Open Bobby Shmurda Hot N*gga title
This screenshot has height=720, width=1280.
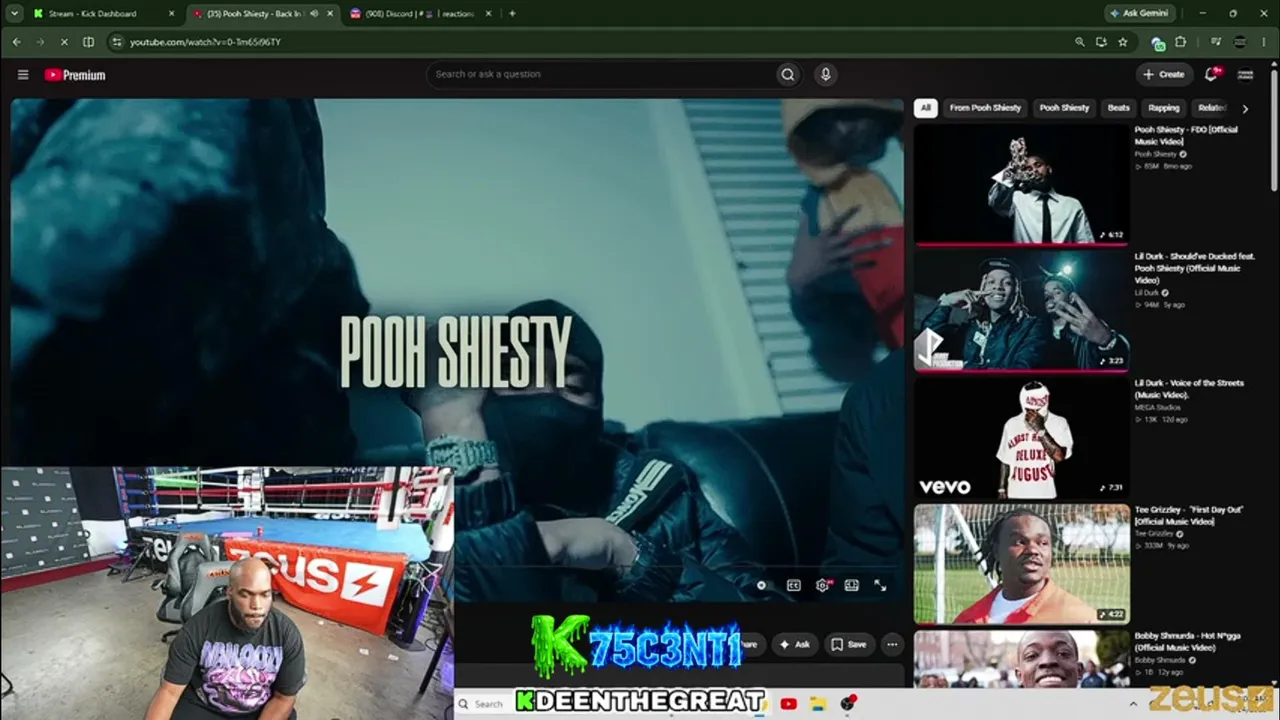pos(1186,642)
